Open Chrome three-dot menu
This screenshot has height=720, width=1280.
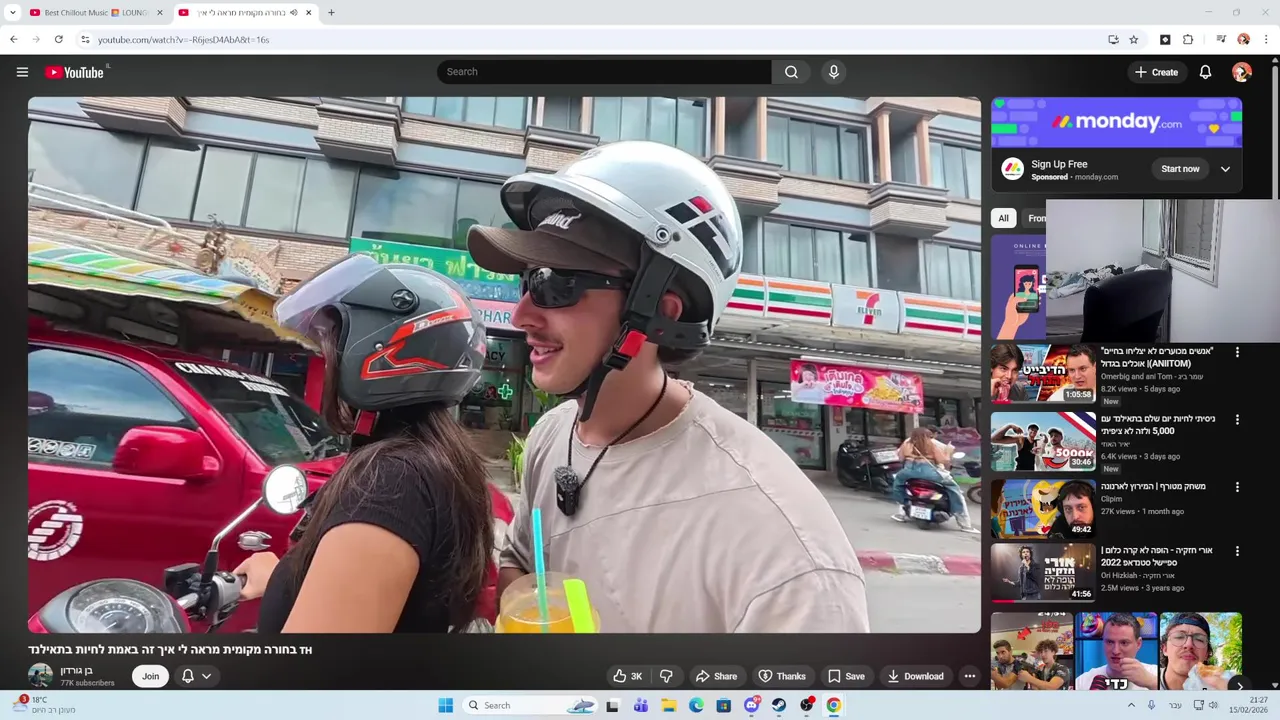(1266, 40)
